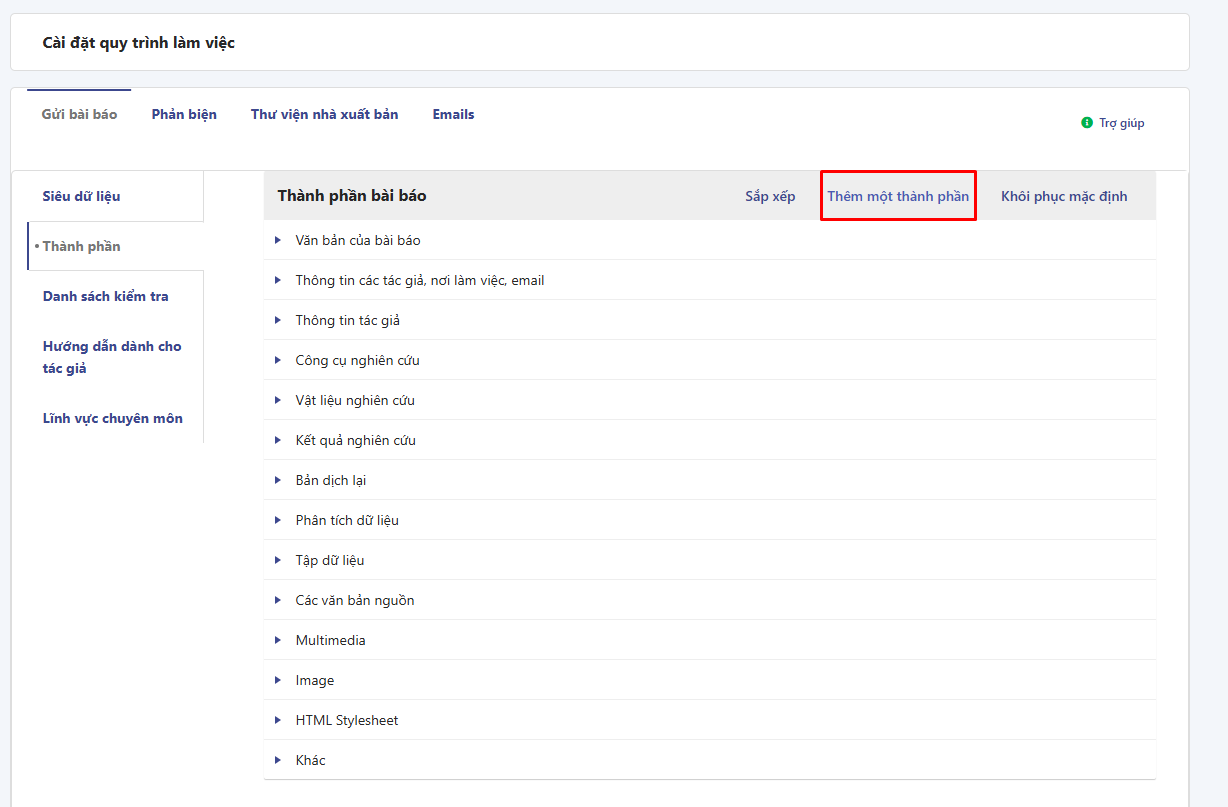The width and height of the screenshot is (1228, 807).
Task: Expand the Công cụ nghiên cứu row
Action: click(278, 360)
